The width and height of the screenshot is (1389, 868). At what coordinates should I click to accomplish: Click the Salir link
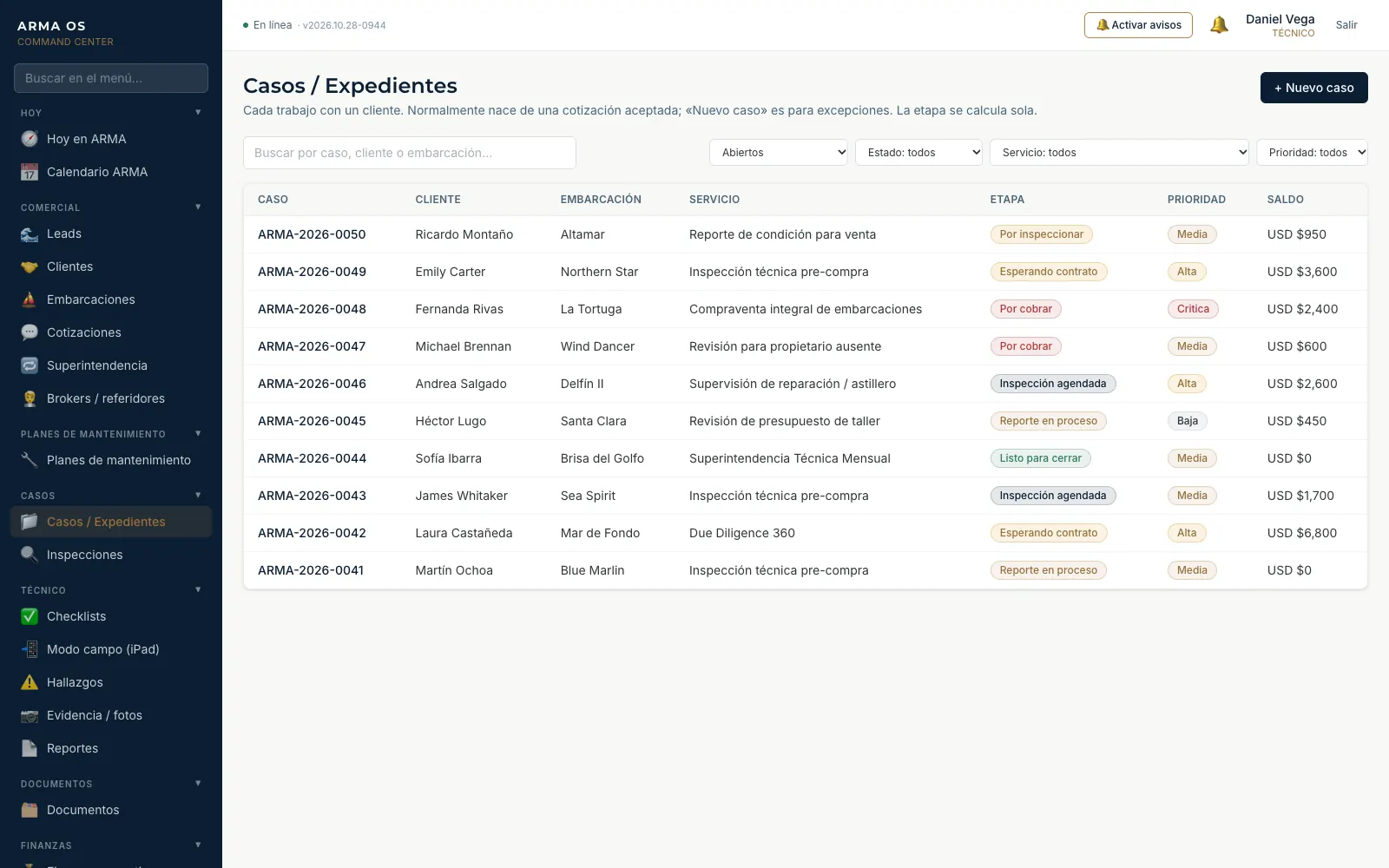coord(1346,25)
